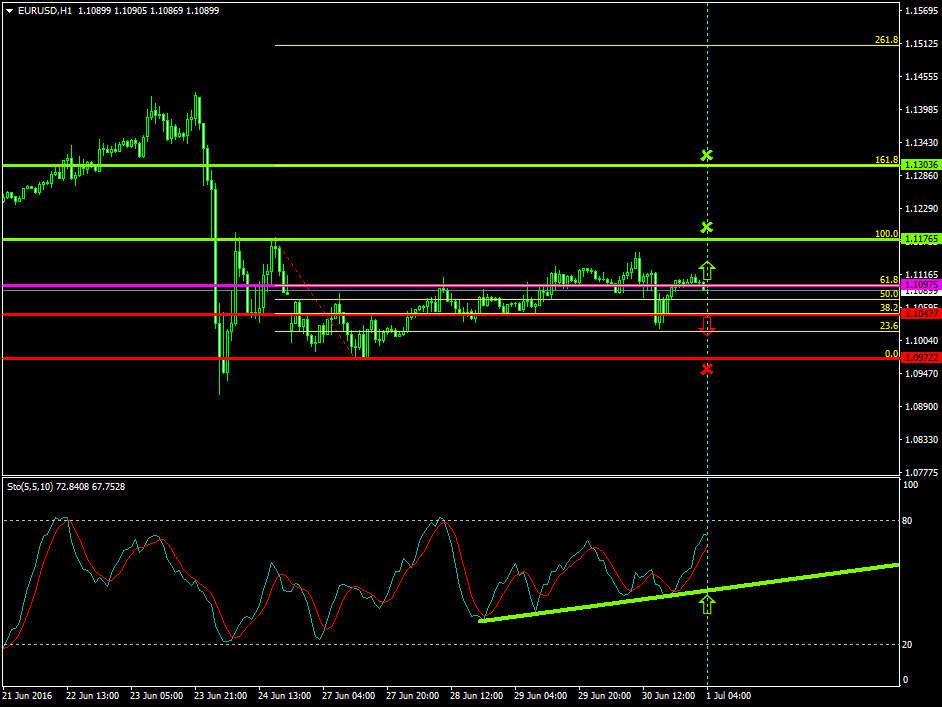Select the green up arrow on the price chart
This screenshot has height=707, width=942.
click(x=707, y=269)
